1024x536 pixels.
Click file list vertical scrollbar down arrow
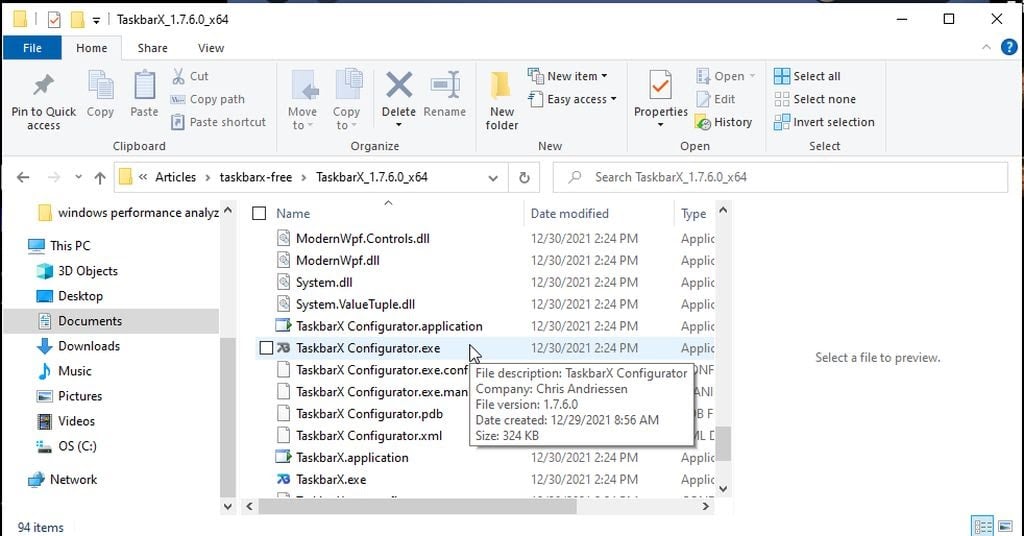tap(723, 488)
